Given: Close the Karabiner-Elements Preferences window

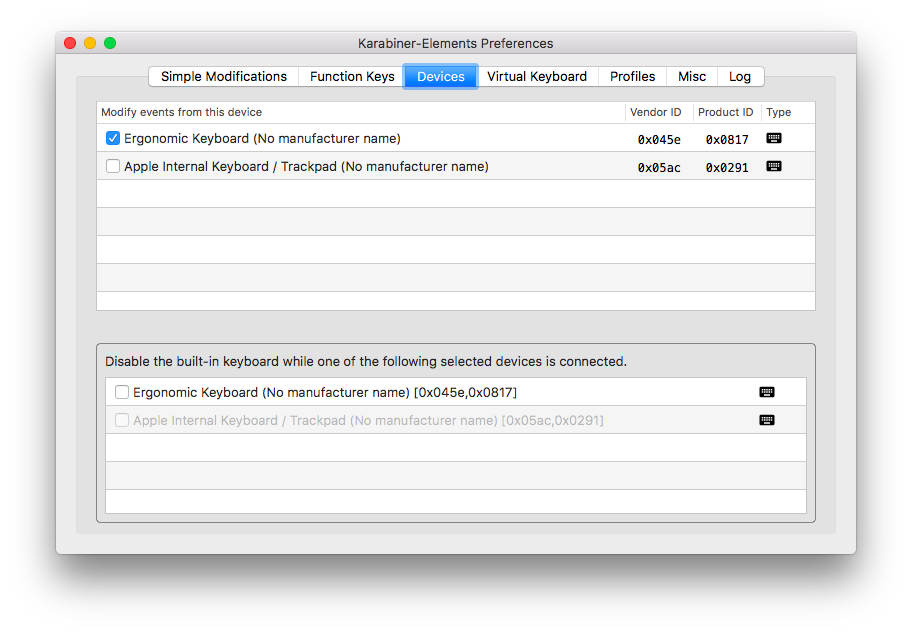Looking at the screenshot, I should click(x=70, y=43).
